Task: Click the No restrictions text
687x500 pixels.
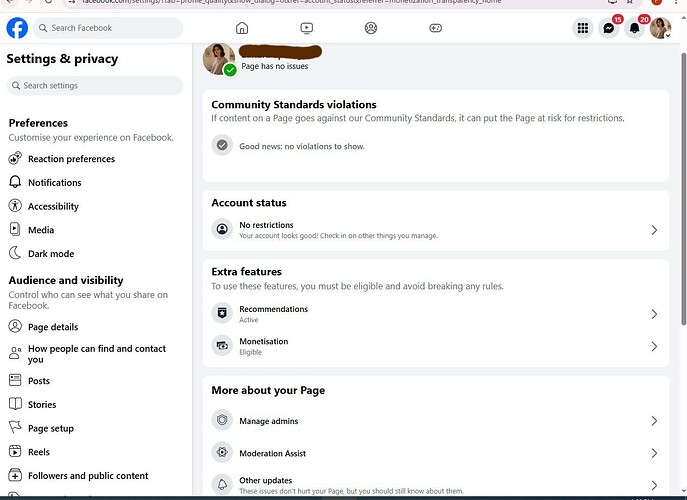Action: click(266, 225)
